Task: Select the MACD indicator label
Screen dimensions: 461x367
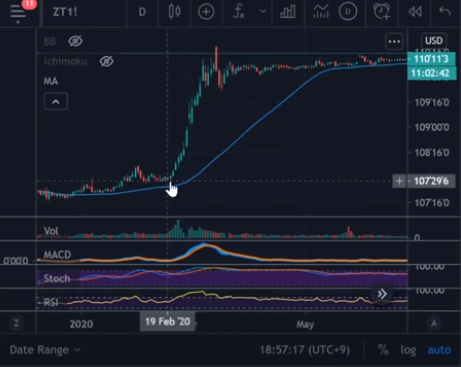Action: (x=57, y=255)
